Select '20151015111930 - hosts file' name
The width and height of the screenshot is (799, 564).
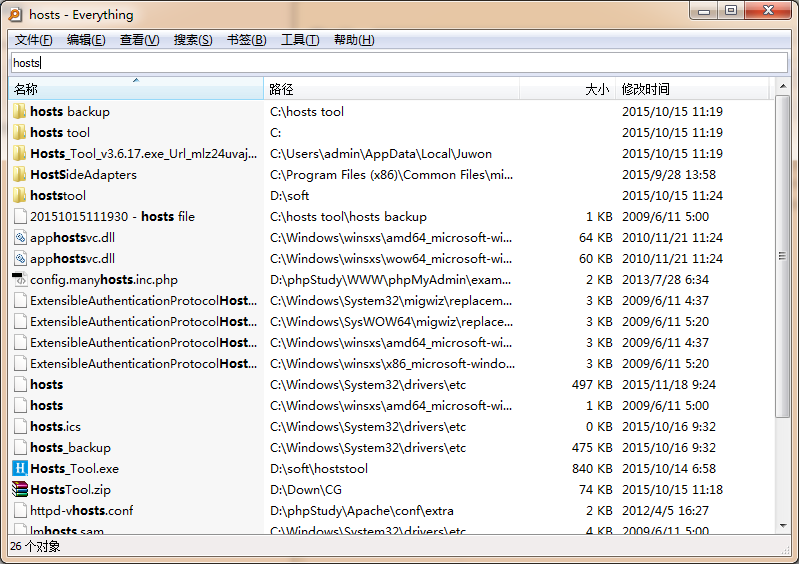[x=113, y=217]
